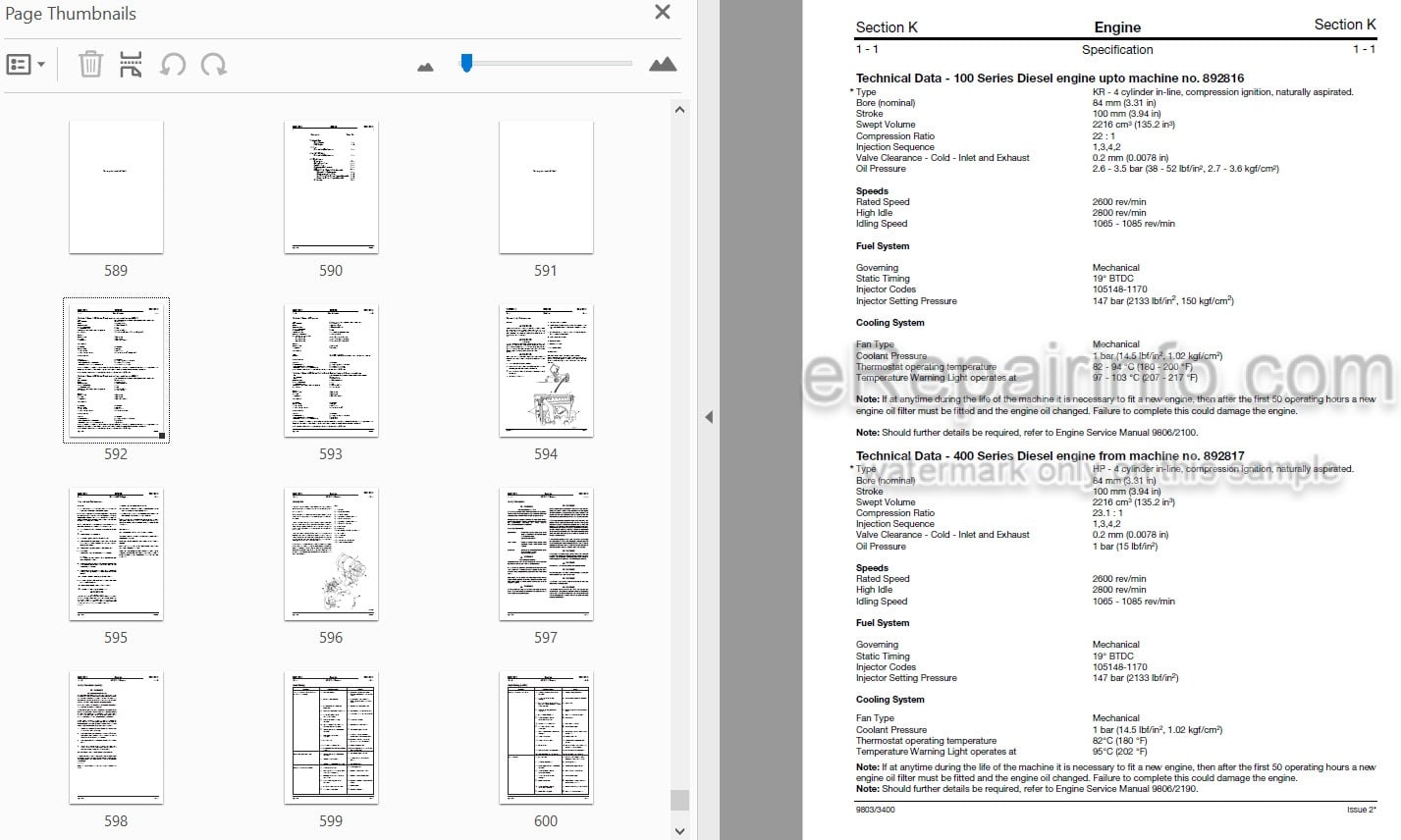
Task: Select page 593 thumbnail
Action: click(x=331, y=371)
